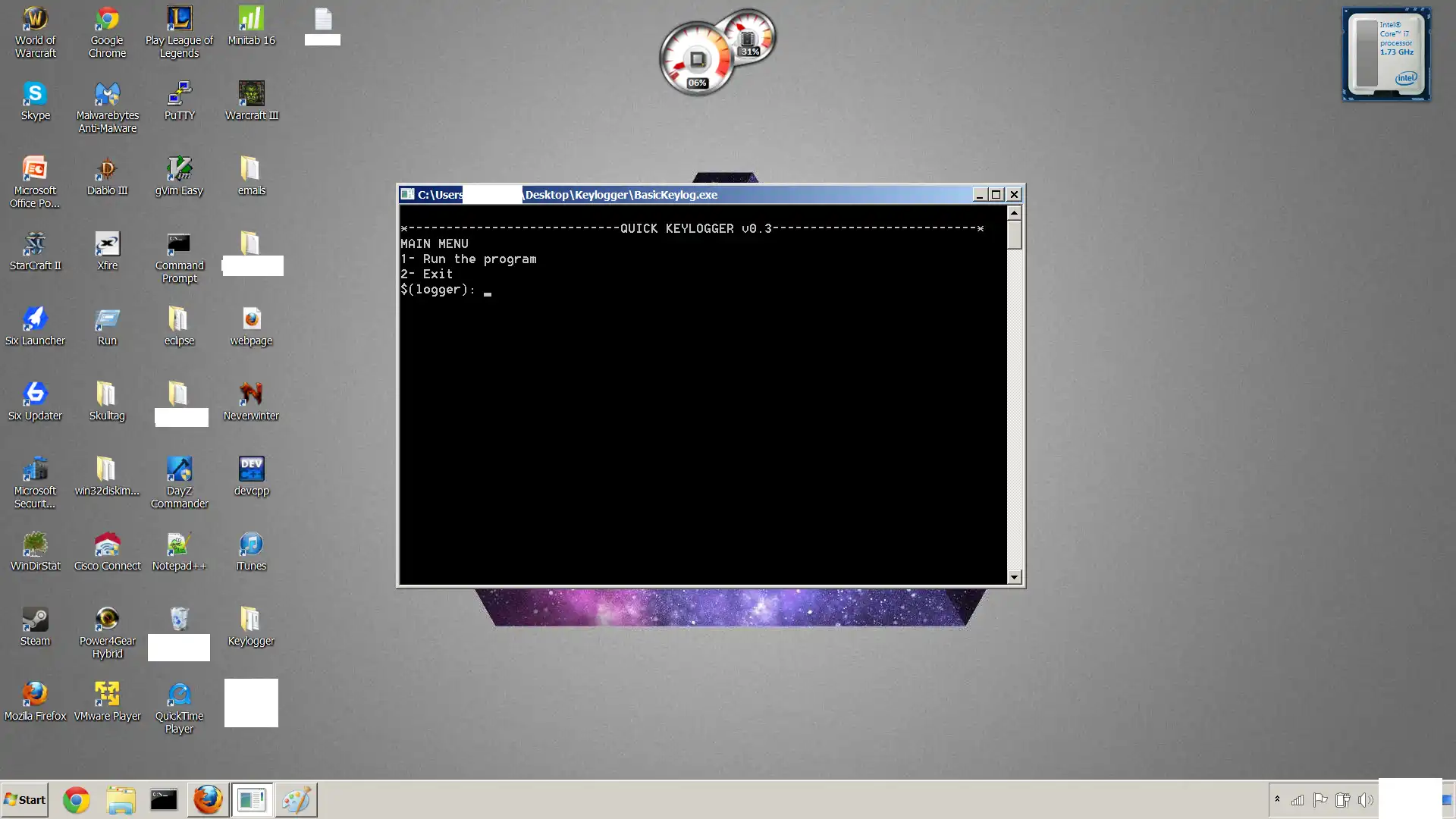This screenshot has height=819, width=1456.
Task: Click the console scrollbar up arrow
Action: 1014,213
